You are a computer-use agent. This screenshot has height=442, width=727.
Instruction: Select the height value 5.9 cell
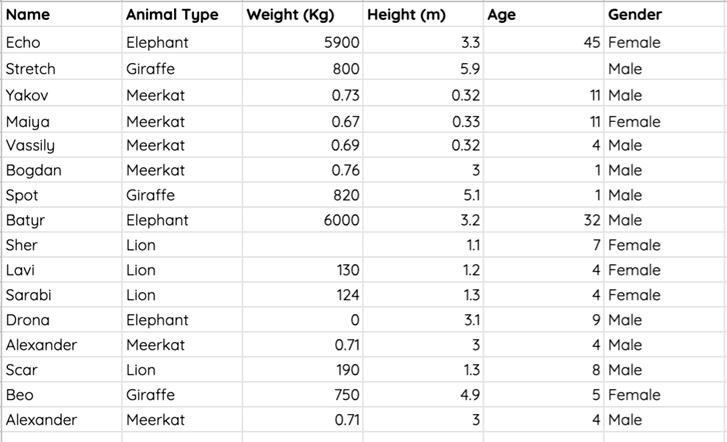(423, 69)
